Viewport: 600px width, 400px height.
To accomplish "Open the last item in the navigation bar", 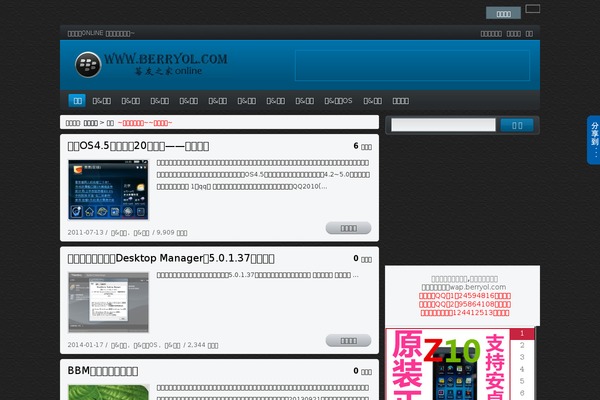I will tap(401, 101).
